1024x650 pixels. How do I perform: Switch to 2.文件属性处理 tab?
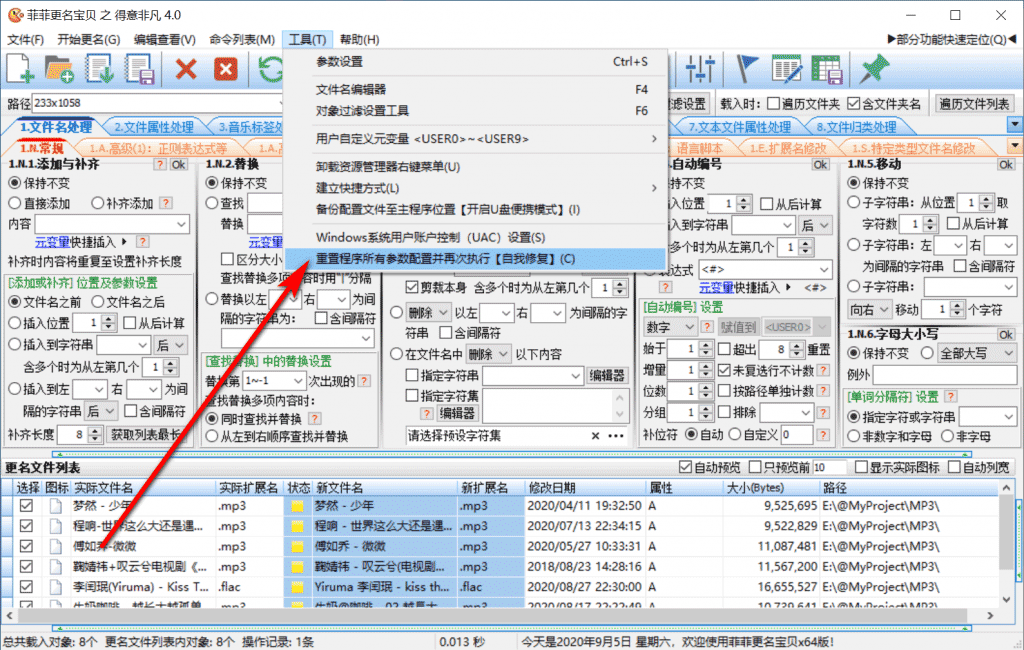click(154, 127)
